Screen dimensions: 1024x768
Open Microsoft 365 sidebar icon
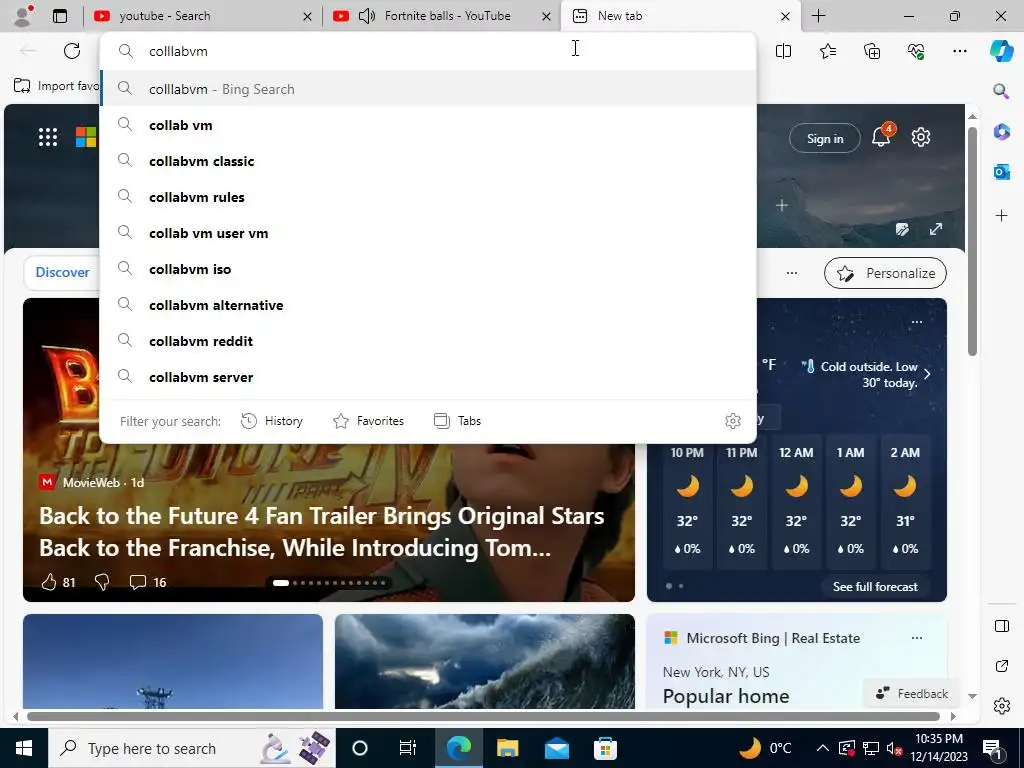click(1002, 132)
